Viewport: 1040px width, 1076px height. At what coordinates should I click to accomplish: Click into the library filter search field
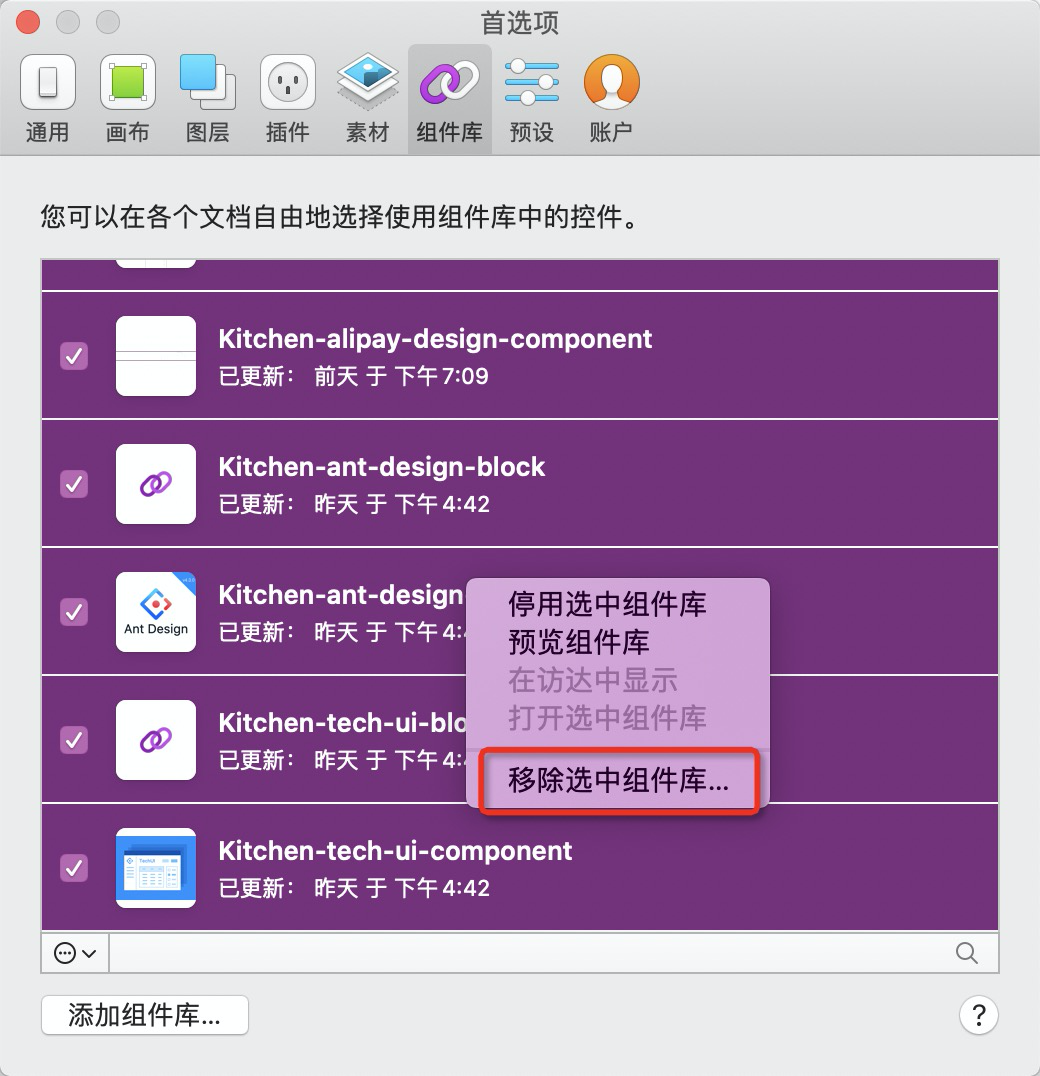(553, 952)
